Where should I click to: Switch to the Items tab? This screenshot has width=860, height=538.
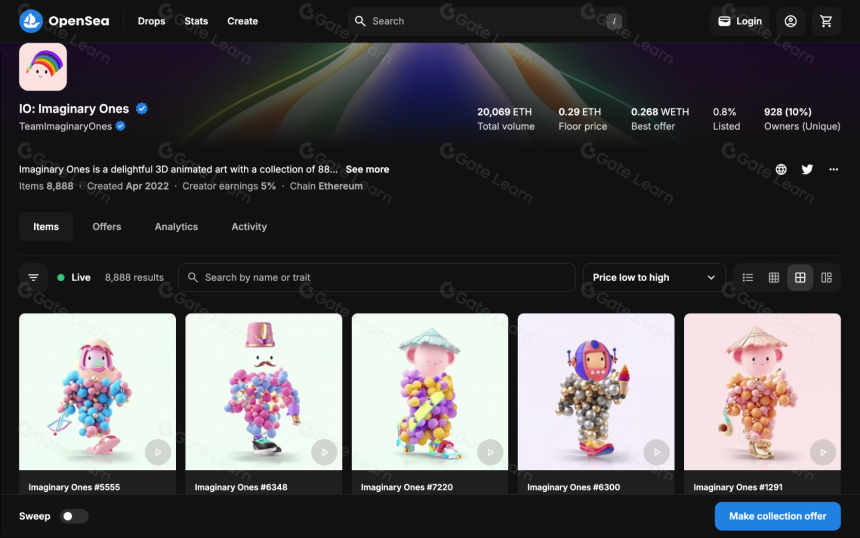(x=46, y=226)
